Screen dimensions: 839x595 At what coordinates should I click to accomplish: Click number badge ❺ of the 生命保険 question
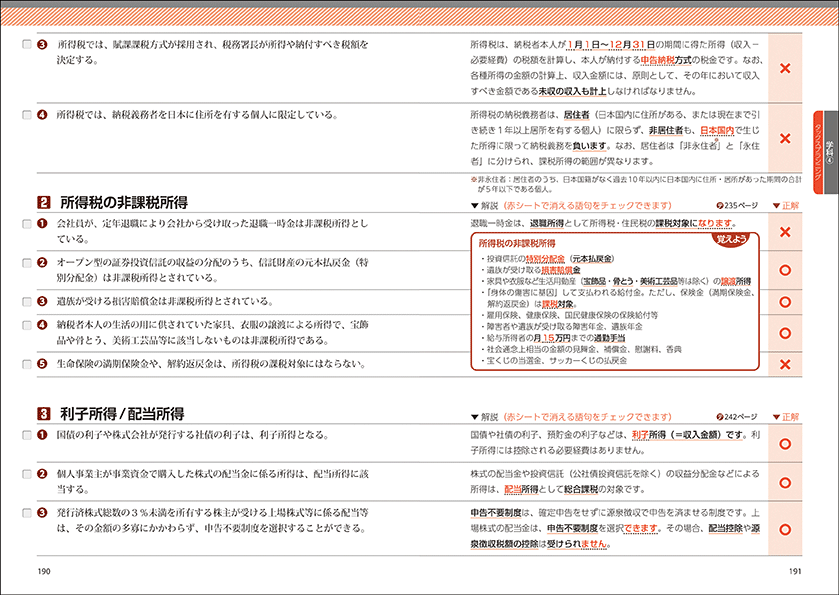click(x=42, y=364)
